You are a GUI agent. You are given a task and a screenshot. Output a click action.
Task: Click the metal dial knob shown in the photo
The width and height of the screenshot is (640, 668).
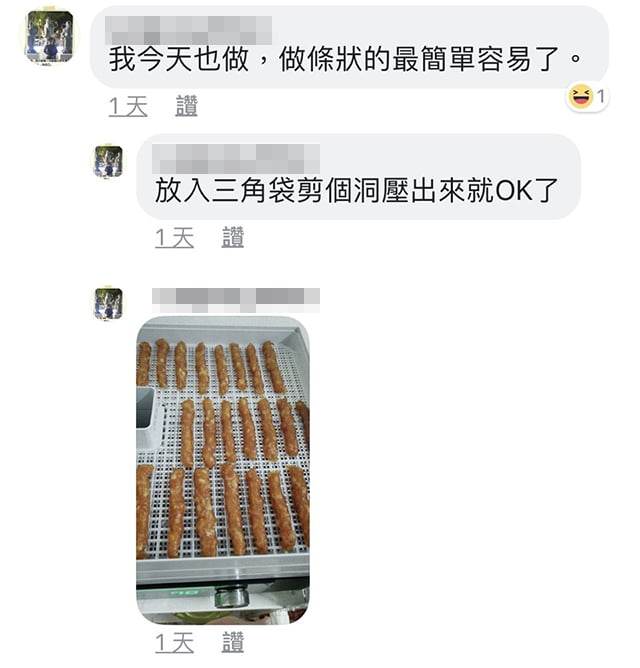[231, 596]
